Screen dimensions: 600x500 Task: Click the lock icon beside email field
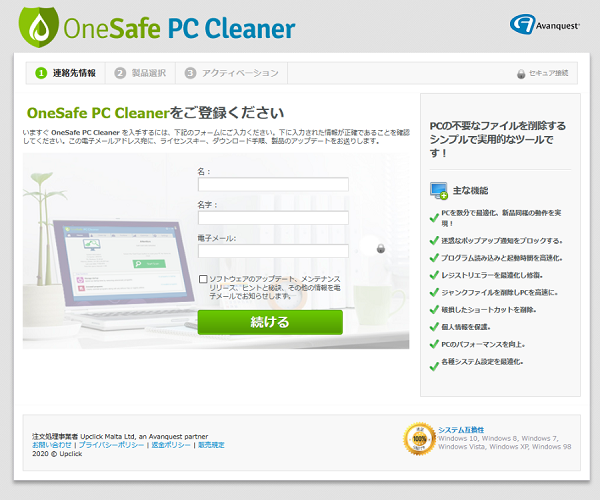pyautogui.click(x=381, y=248)
